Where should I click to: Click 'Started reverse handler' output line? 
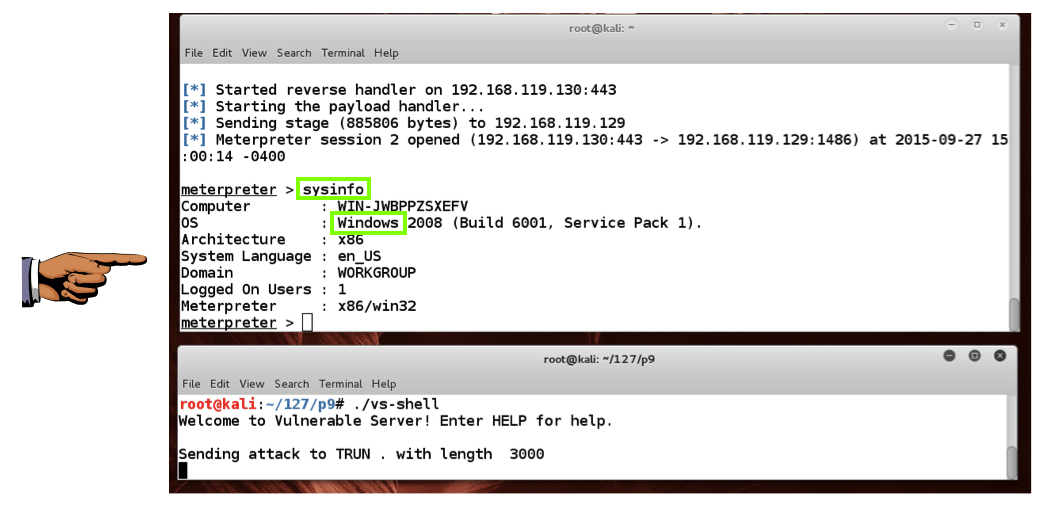coord(399,90)
